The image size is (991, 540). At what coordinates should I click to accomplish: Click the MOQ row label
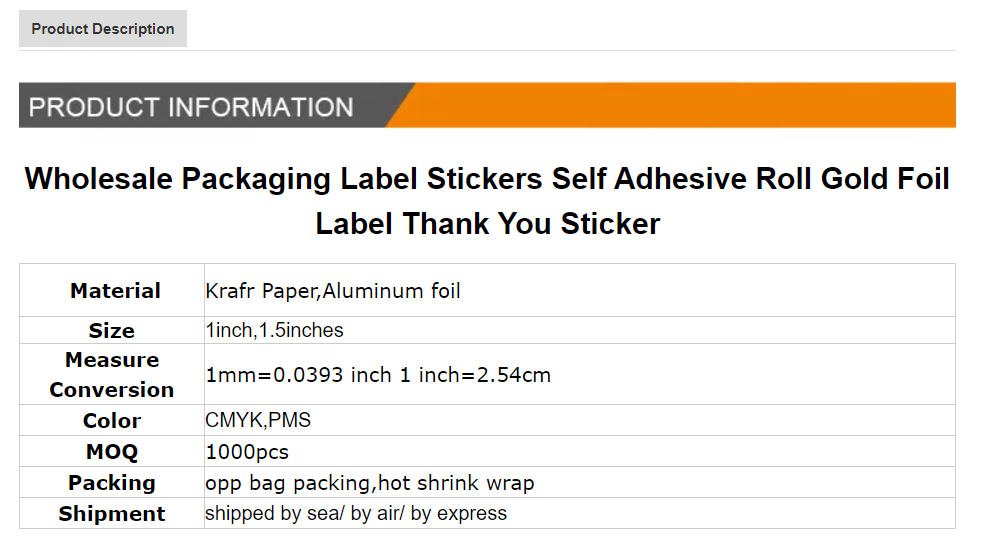pos(112,451)
